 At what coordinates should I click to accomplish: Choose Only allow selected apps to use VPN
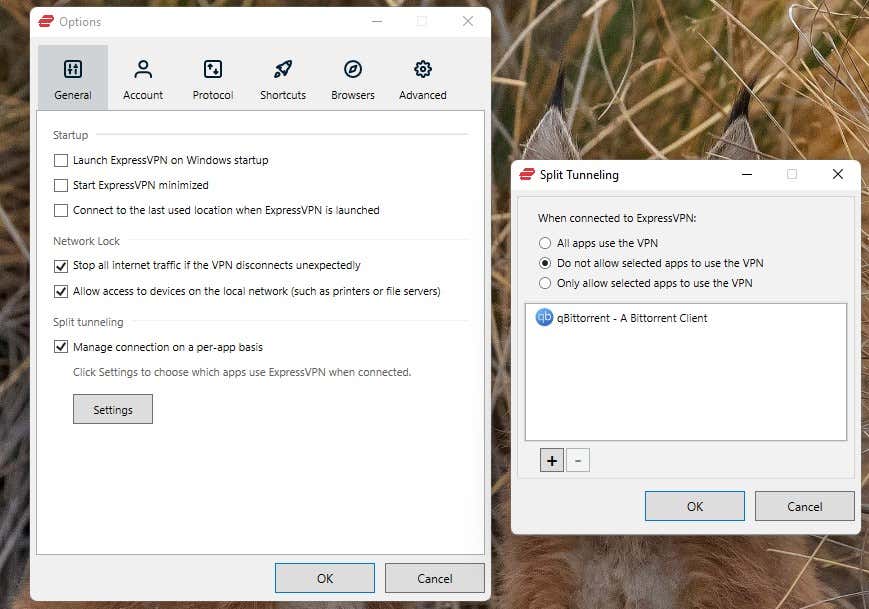(x=545, y=283)
